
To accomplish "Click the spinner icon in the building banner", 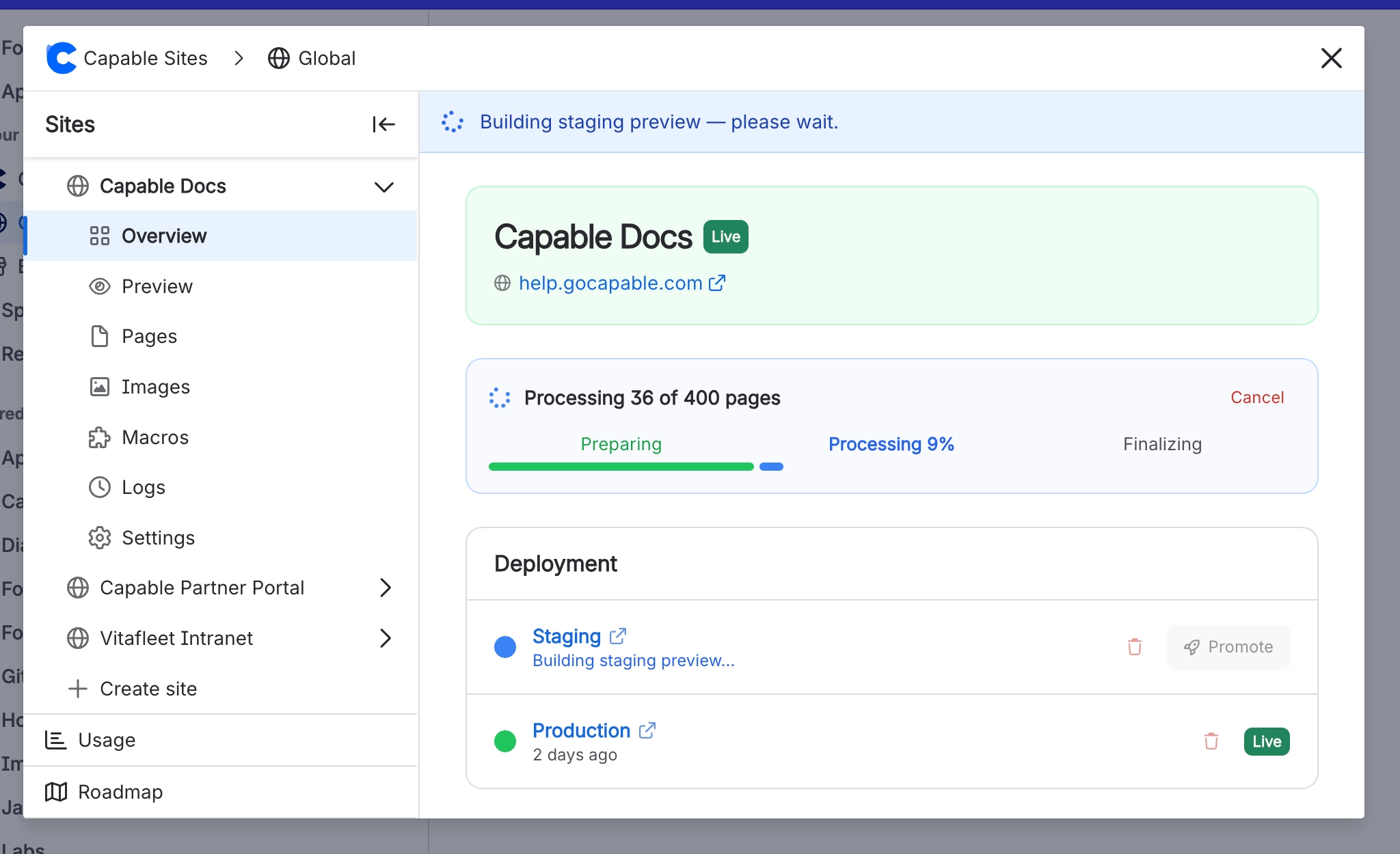I will click(x=453, y=122).
